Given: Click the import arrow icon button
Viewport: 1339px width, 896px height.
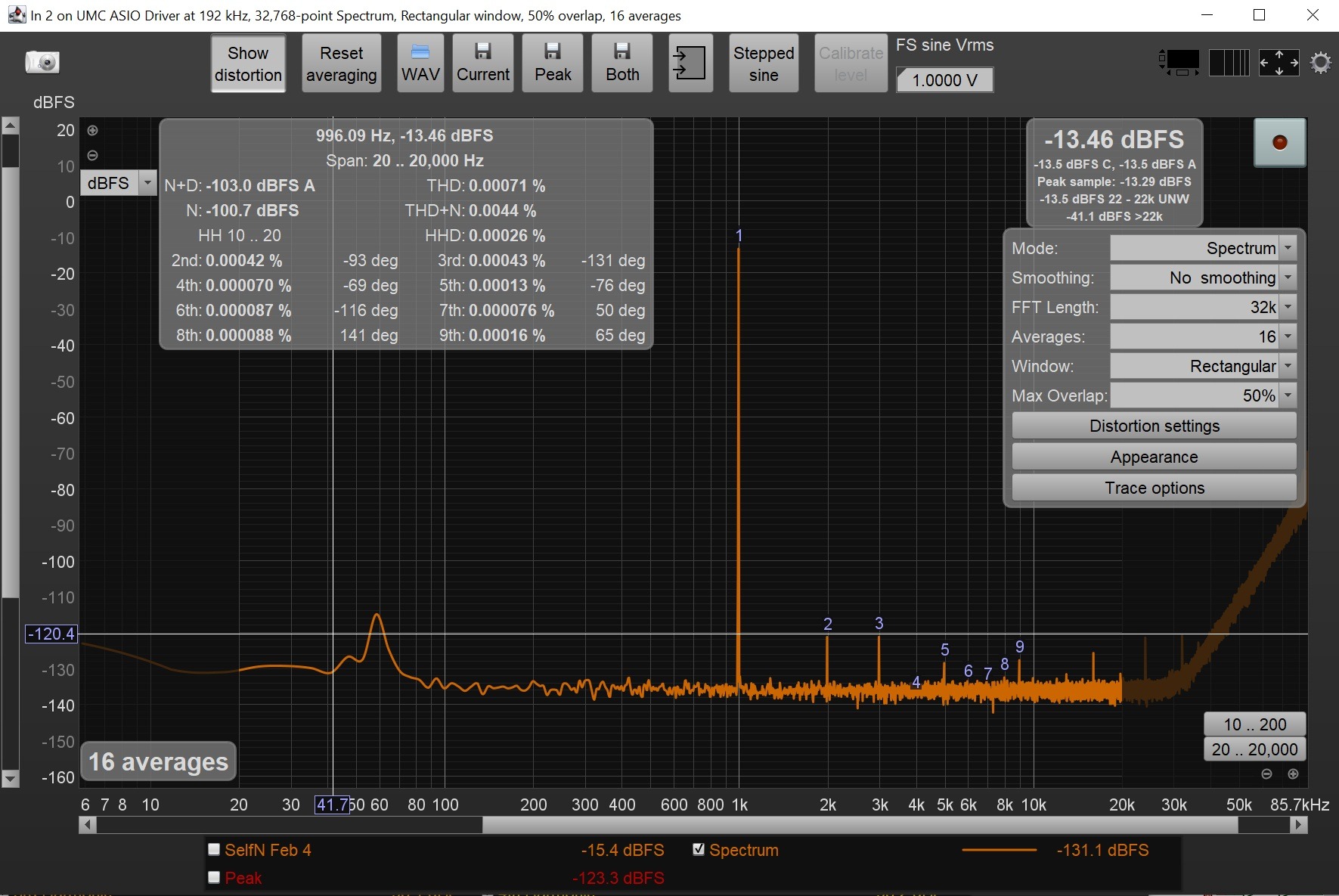Looking at the screenshot, I should click(x=690, y=63).
